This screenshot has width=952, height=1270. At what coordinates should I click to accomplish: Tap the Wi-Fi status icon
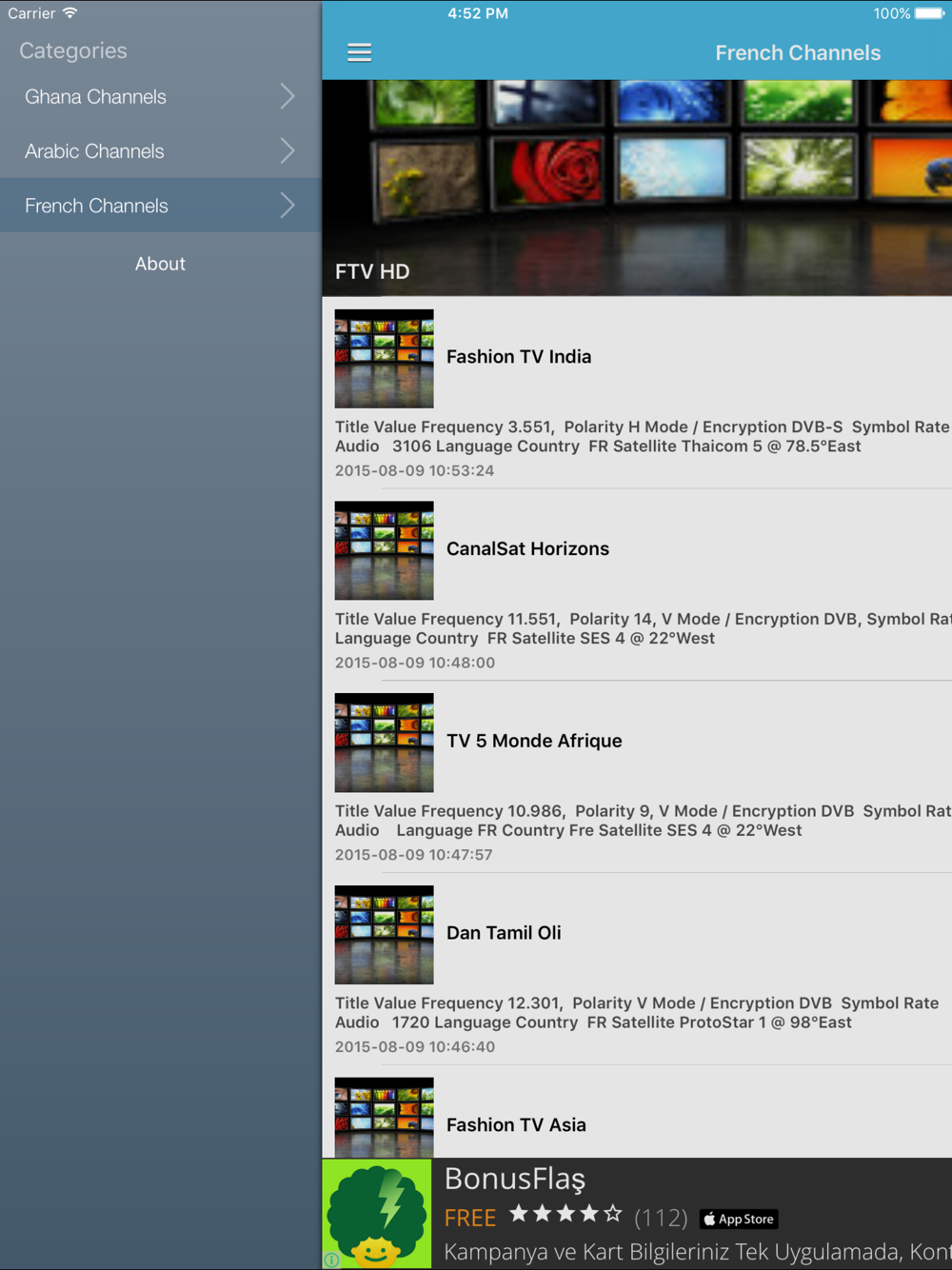69,13
